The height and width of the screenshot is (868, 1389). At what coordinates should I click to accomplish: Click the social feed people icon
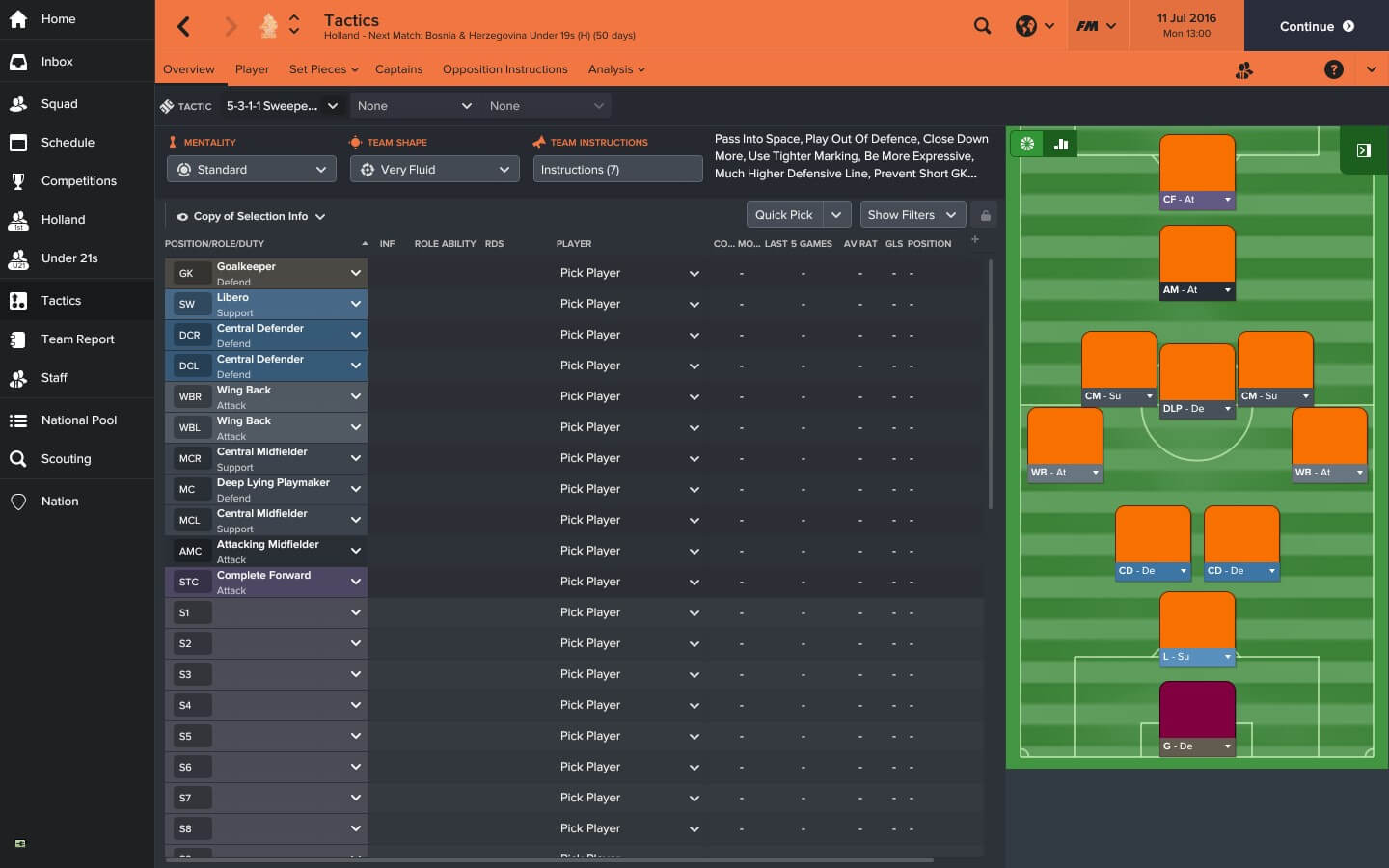[1244, 69]
